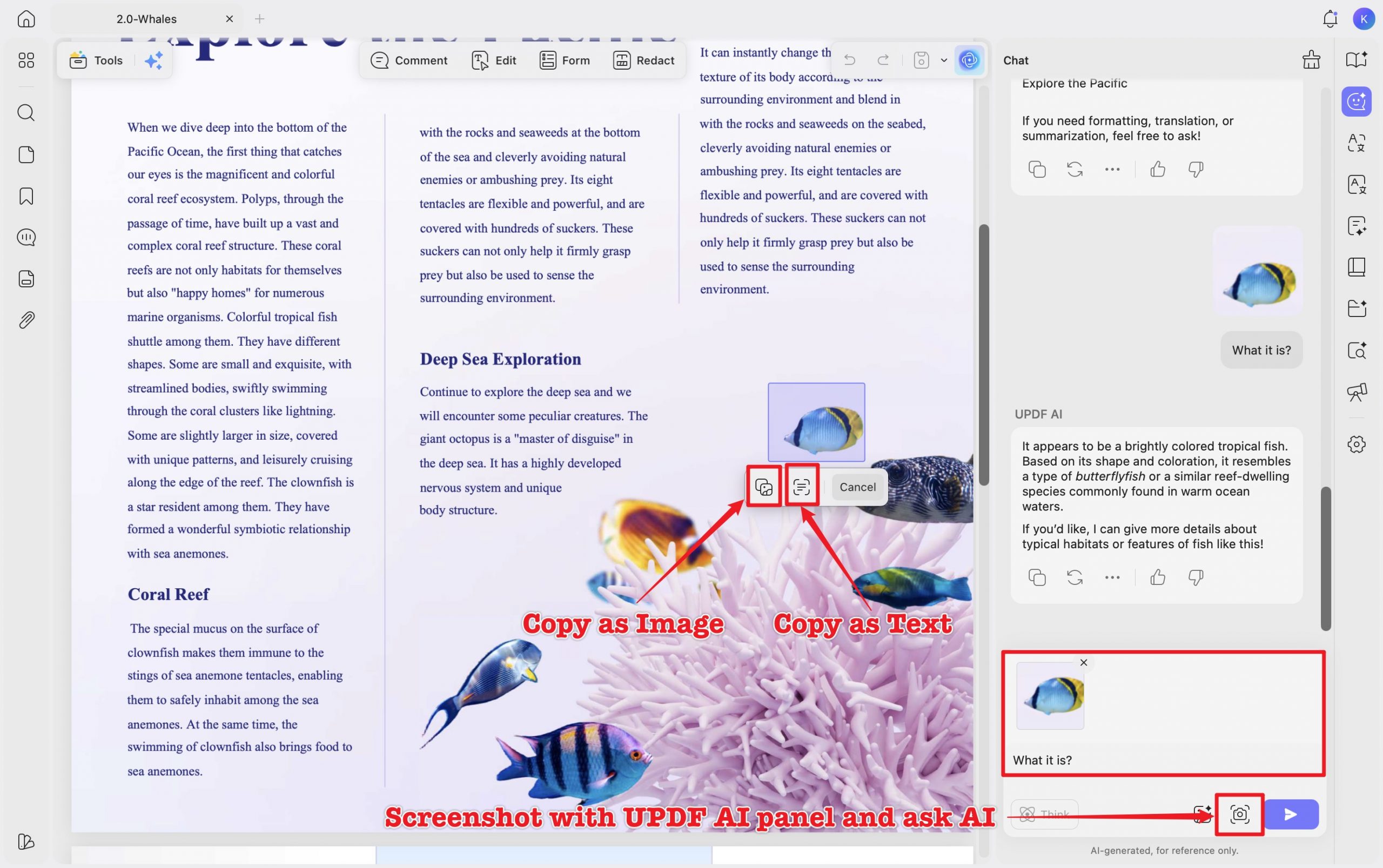Open the OCR text icon in right sidebar

1357,184
